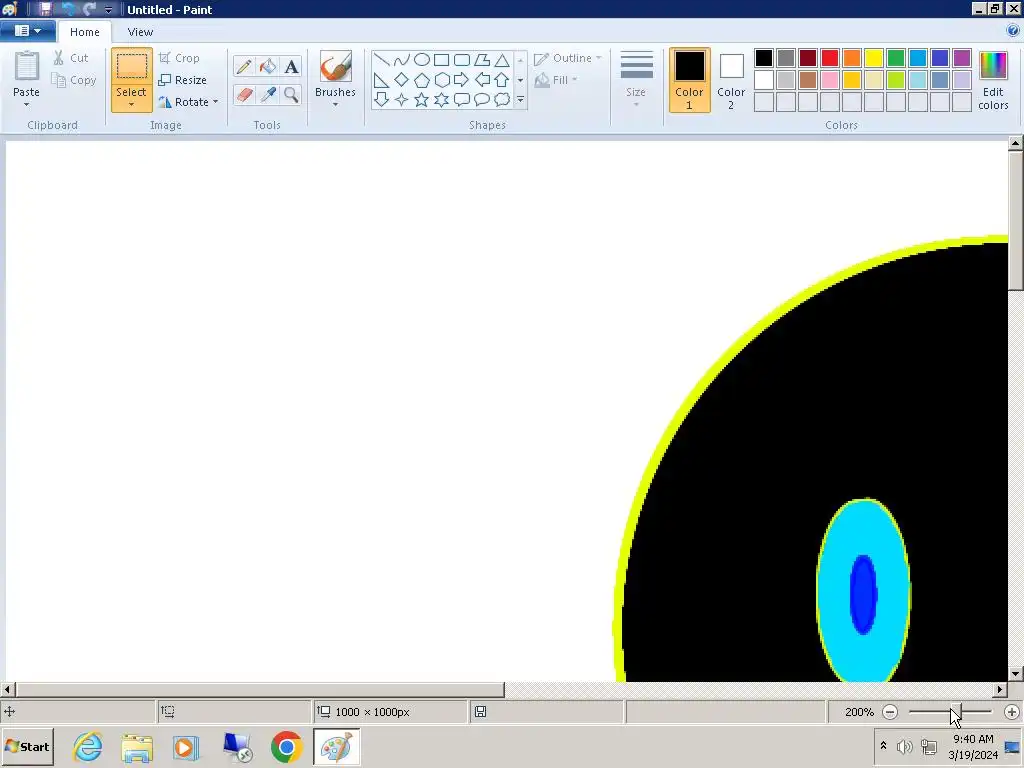Select the Color picker eyedropper tool
Image resolution: width=1024 pixels, height=768 pixels.
267,95
